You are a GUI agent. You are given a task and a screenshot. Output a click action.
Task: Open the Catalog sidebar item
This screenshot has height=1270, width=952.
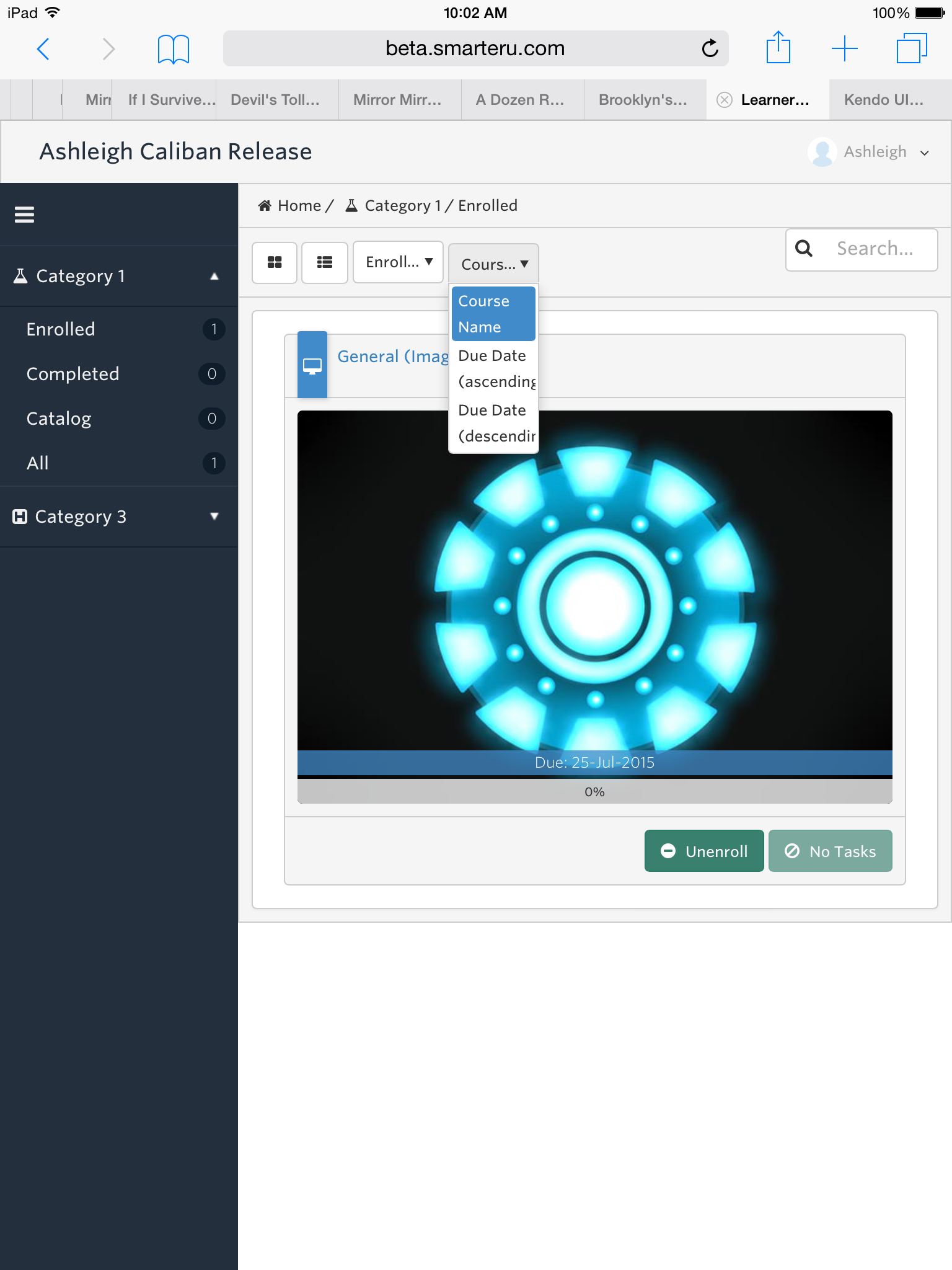[x=119, y=419]
